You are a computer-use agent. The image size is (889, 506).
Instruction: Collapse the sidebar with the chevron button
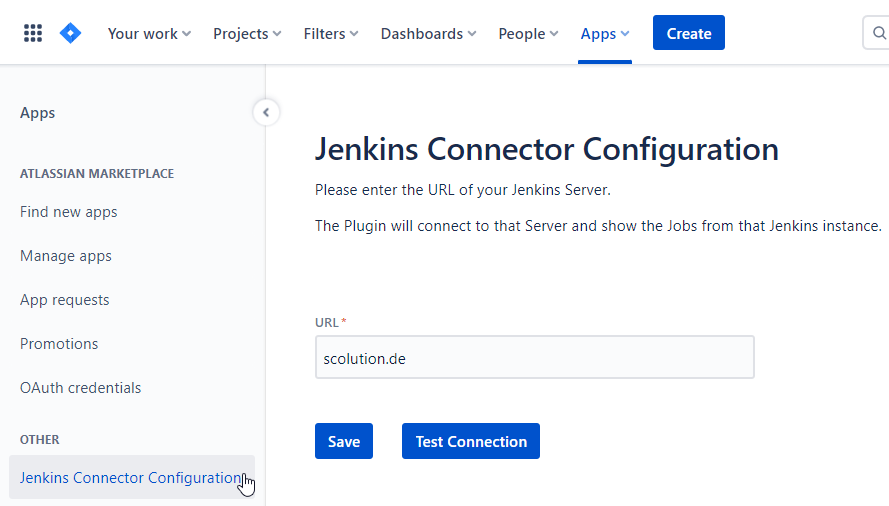(x=265, y=112)
